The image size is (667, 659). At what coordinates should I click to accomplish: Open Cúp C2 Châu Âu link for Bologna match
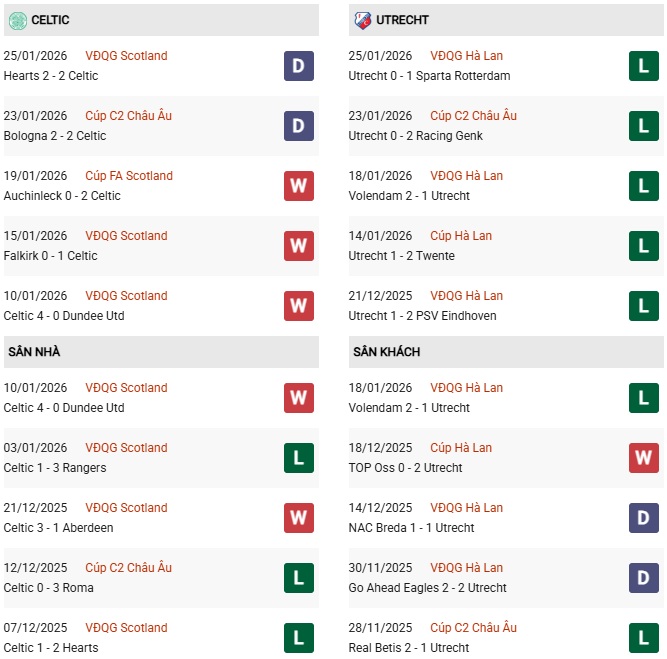[128, 116]
